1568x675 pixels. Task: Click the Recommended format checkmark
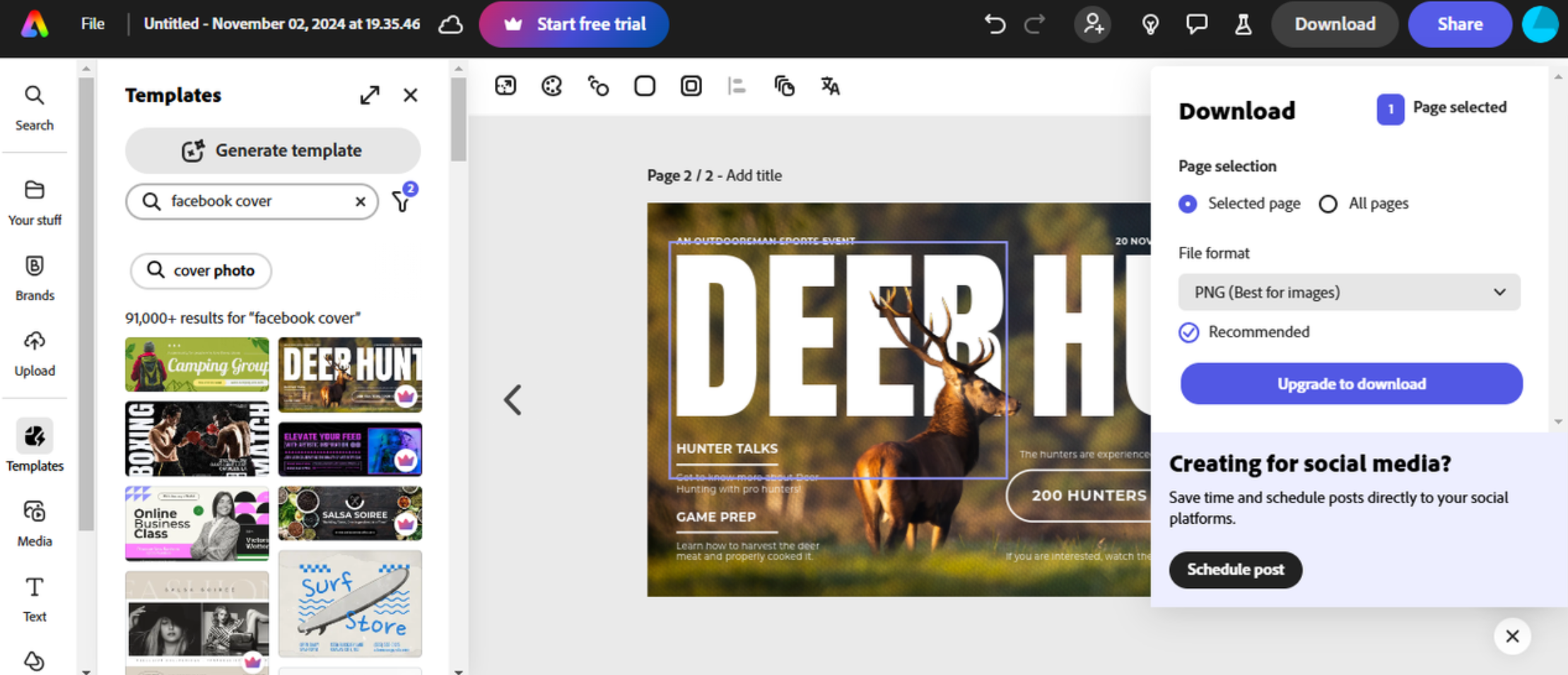1188,332
